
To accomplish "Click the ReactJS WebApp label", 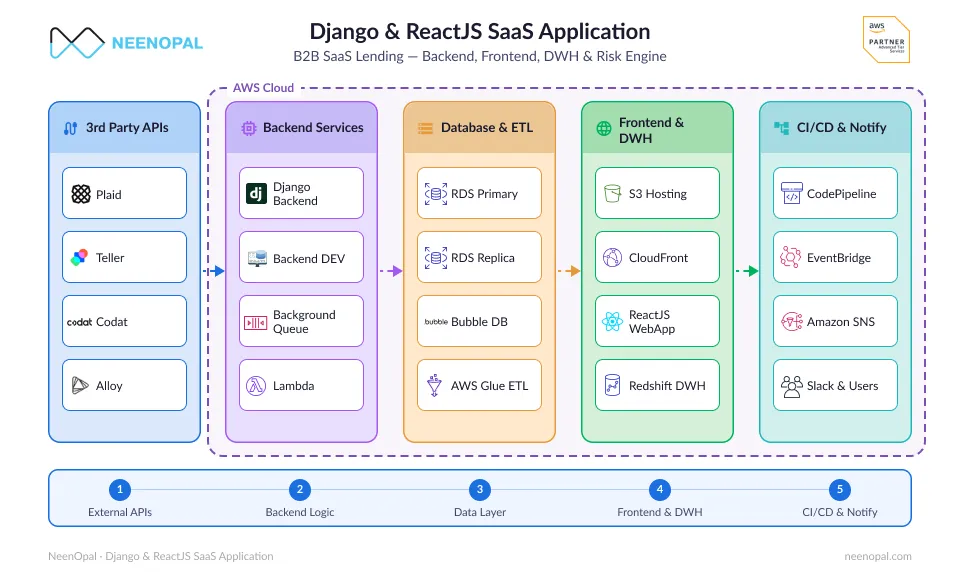I will point(651,321).
